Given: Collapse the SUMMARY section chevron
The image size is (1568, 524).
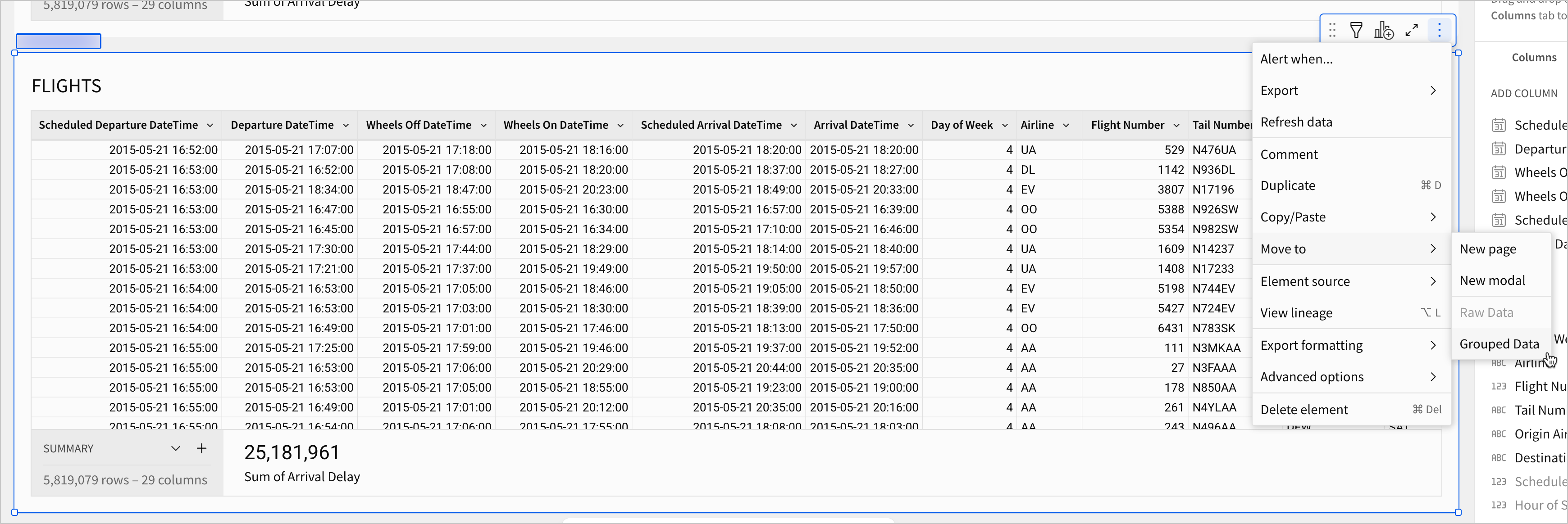Looking at the screenshot, I should [175, 449].
